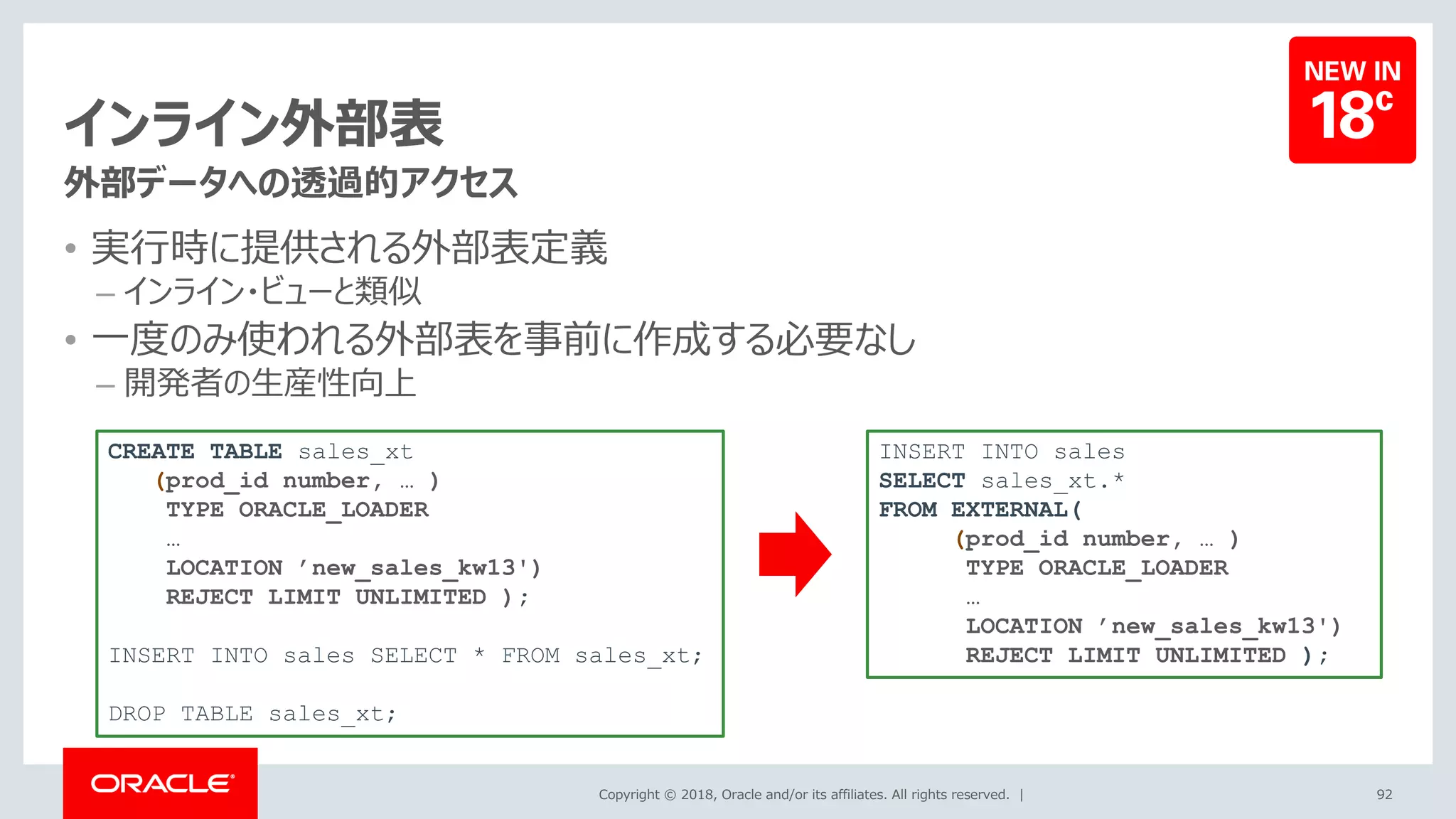Click TYPE ORACLE_LOADER in the left code box
1456x819 pixels.
coord(297,510)
